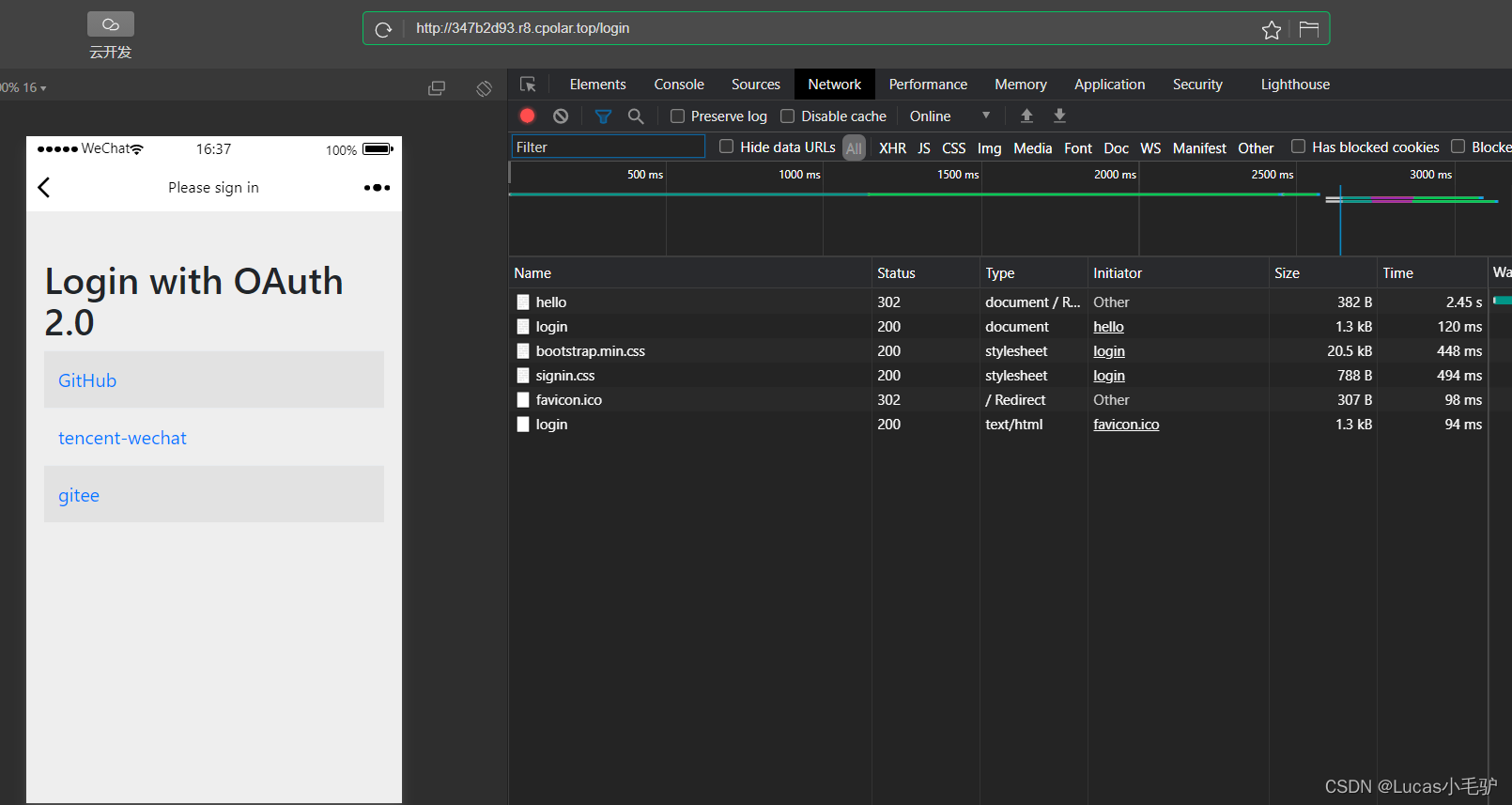
Task: Go to the Security tab
Action: point(1197,85)
